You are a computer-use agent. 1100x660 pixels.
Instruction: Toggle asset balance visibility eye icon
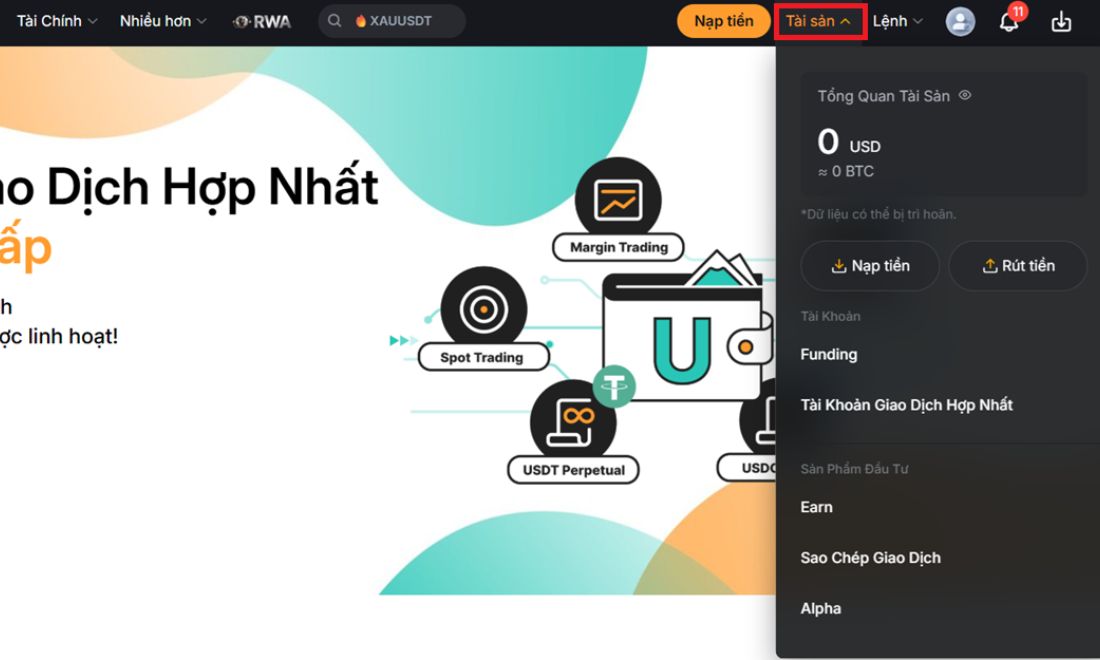965,95
